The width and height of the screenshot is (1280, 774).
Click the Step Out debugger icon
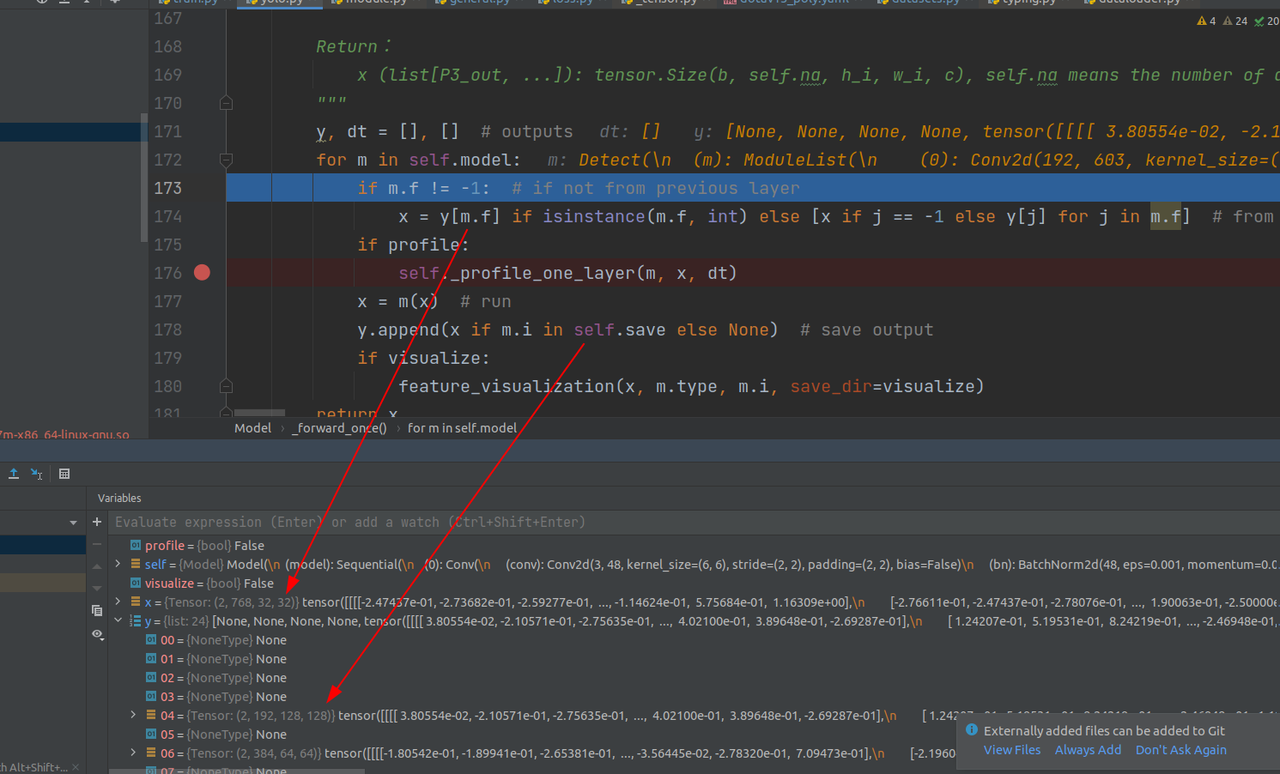click(14, 473)
